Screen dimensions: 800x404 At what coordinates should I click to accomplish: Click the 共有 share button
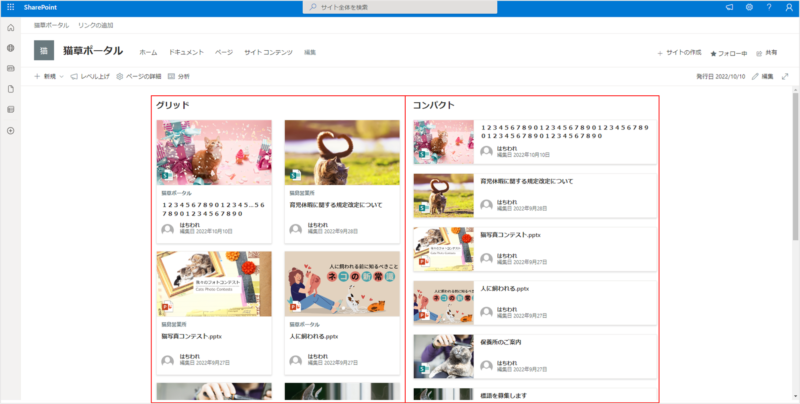pos(766,52)
